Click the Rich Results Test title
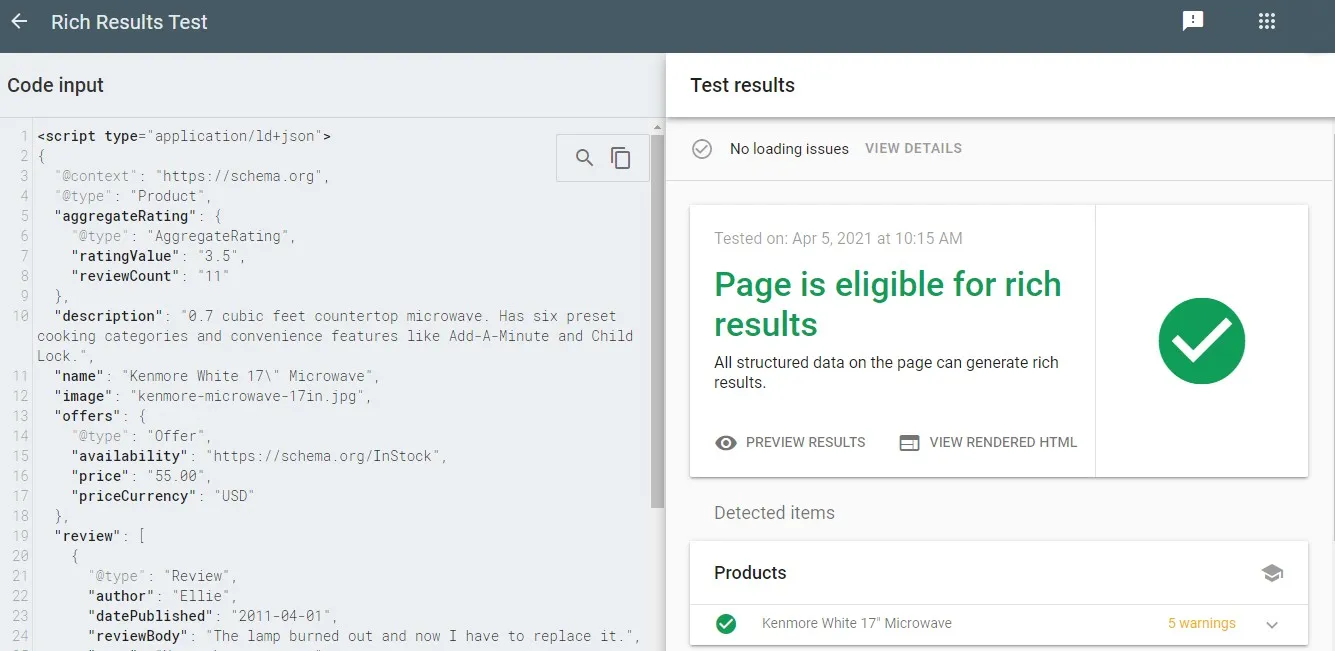Screen dimensions: 1335x651 click(129, 22)
